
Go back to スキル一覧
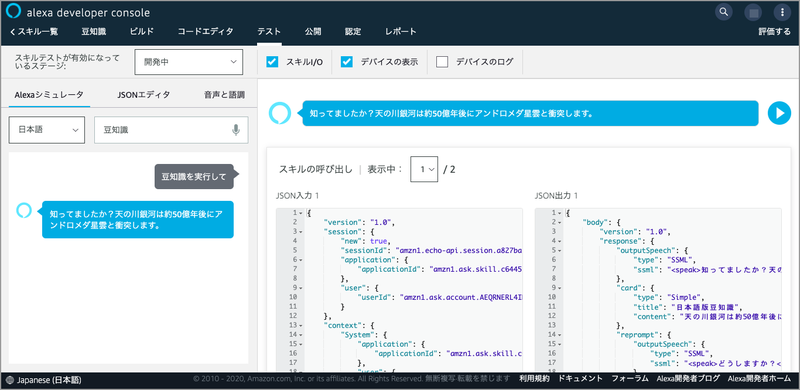tap(34, 32)
